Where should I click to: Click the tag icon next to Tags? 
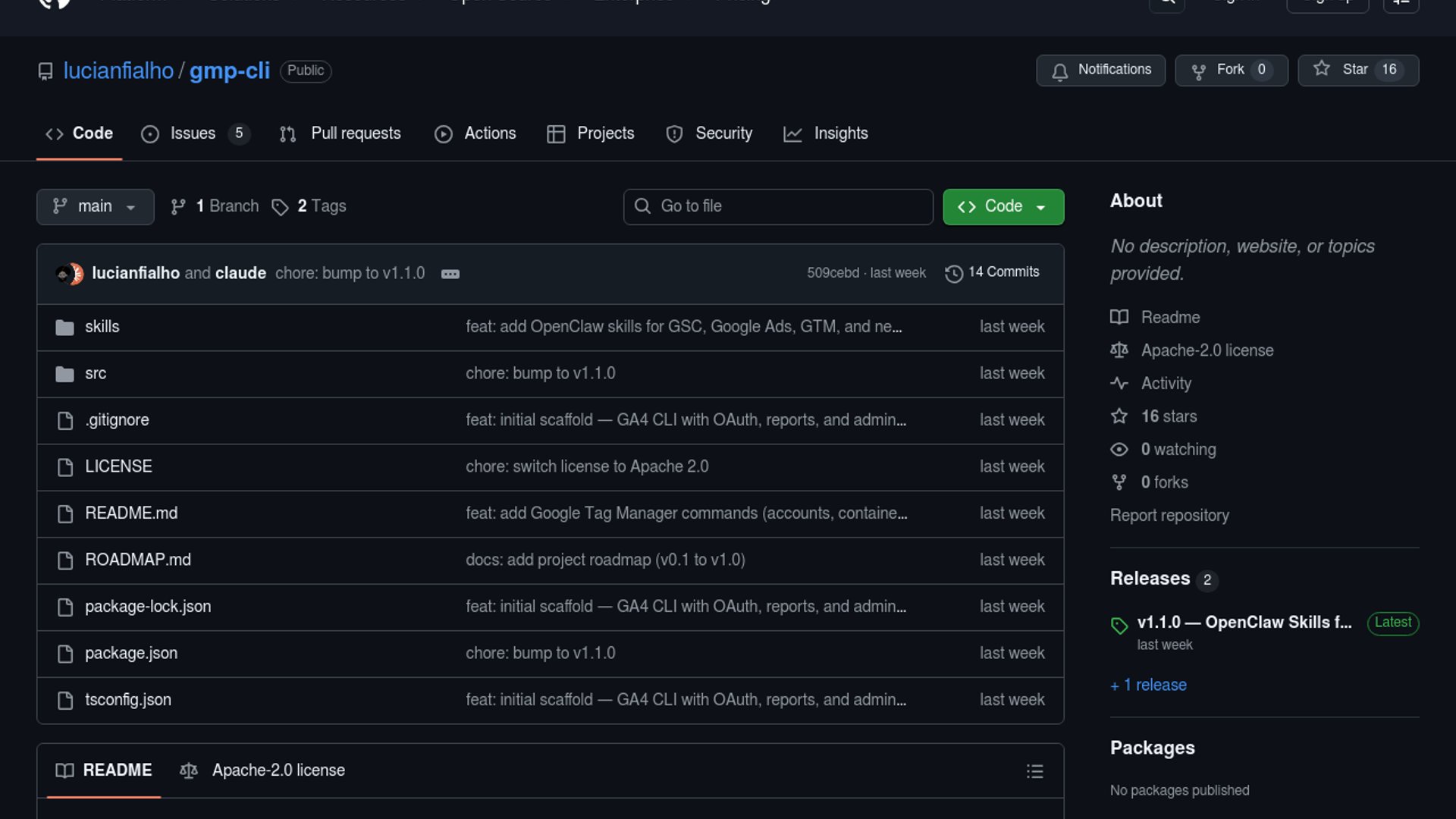[x=280, y=207]
